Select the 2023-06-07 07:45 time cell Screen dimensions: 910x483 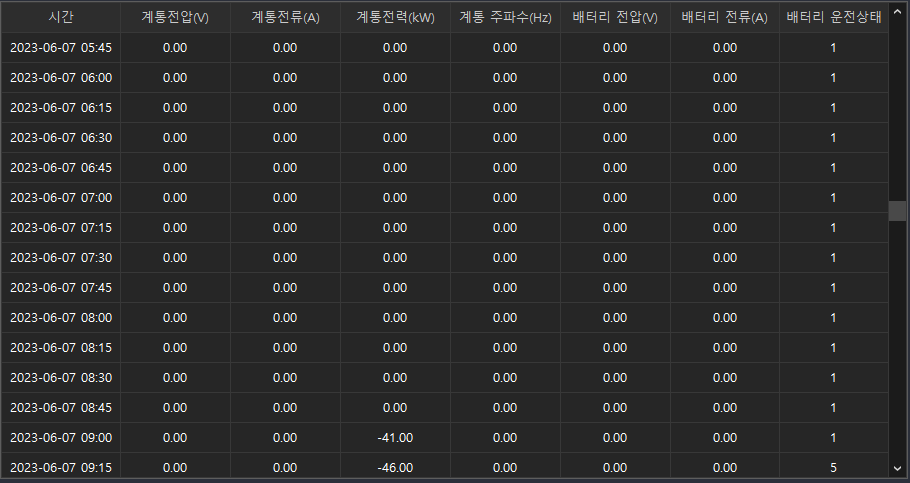tap(61, 288)
